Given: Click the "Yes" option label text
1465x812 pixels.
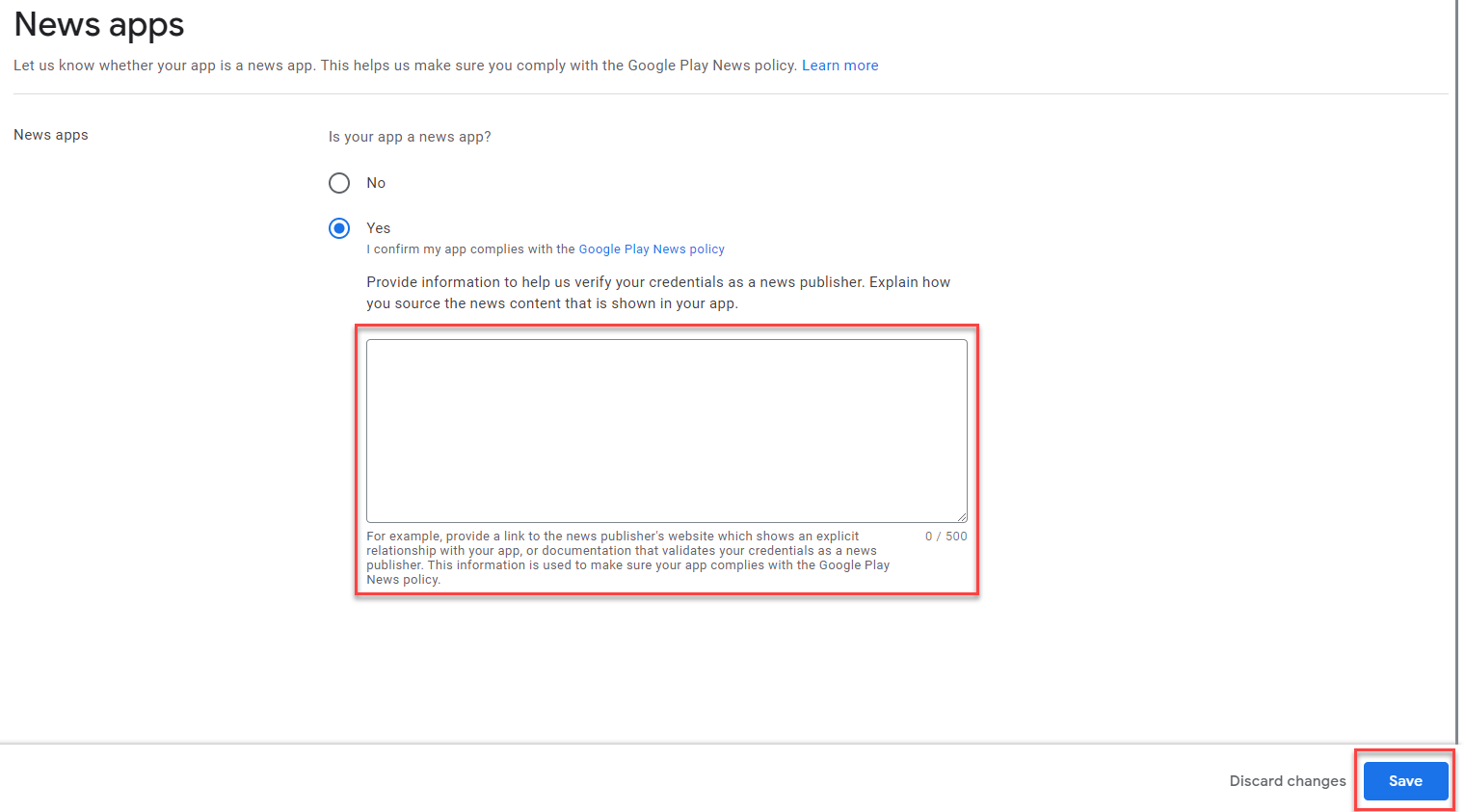Looking at the screenshot, I should pyautogui.click(x=378, y=228).
